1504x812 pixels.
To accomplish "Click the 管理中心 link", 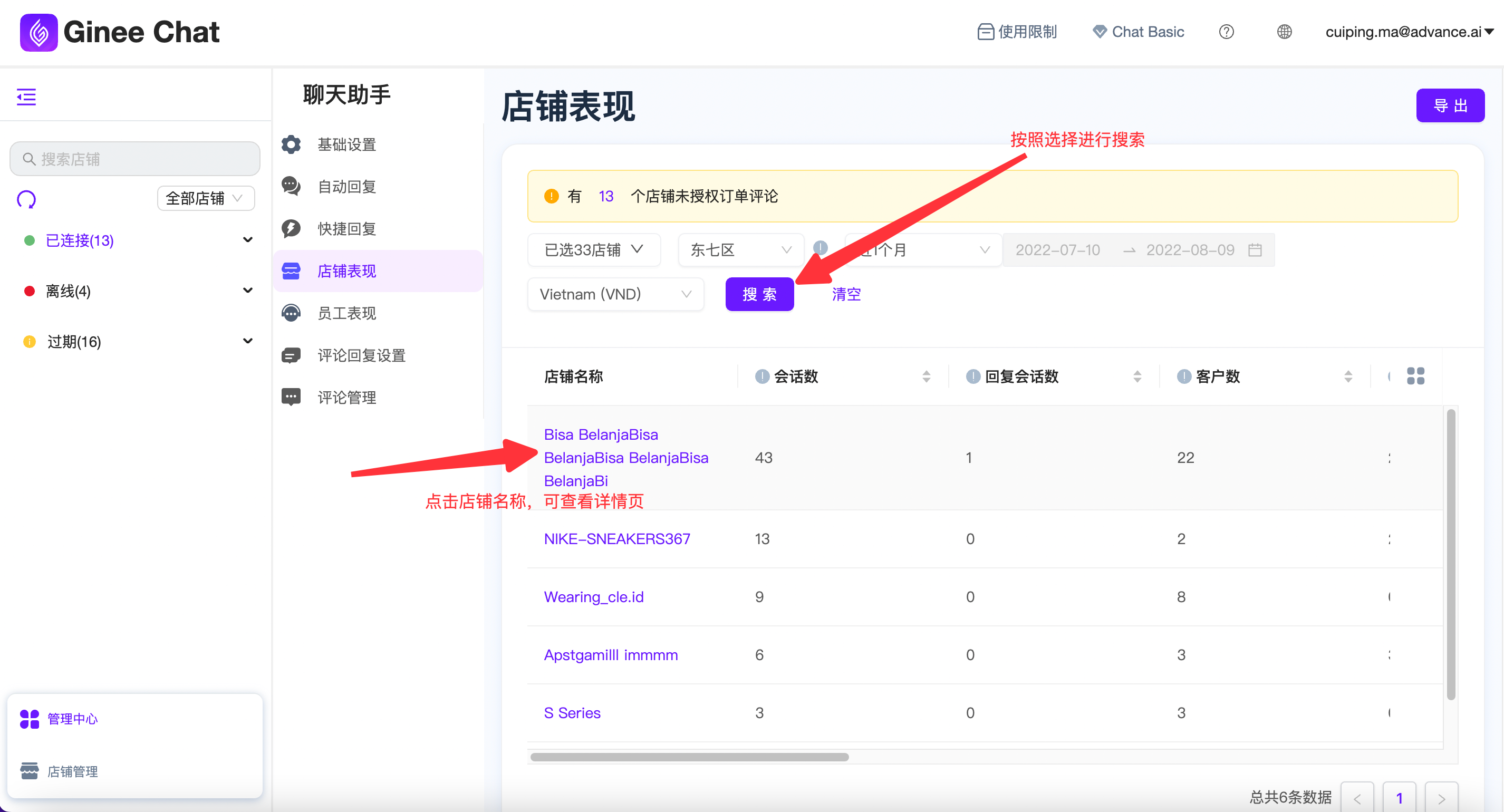I will coord(72,719).
